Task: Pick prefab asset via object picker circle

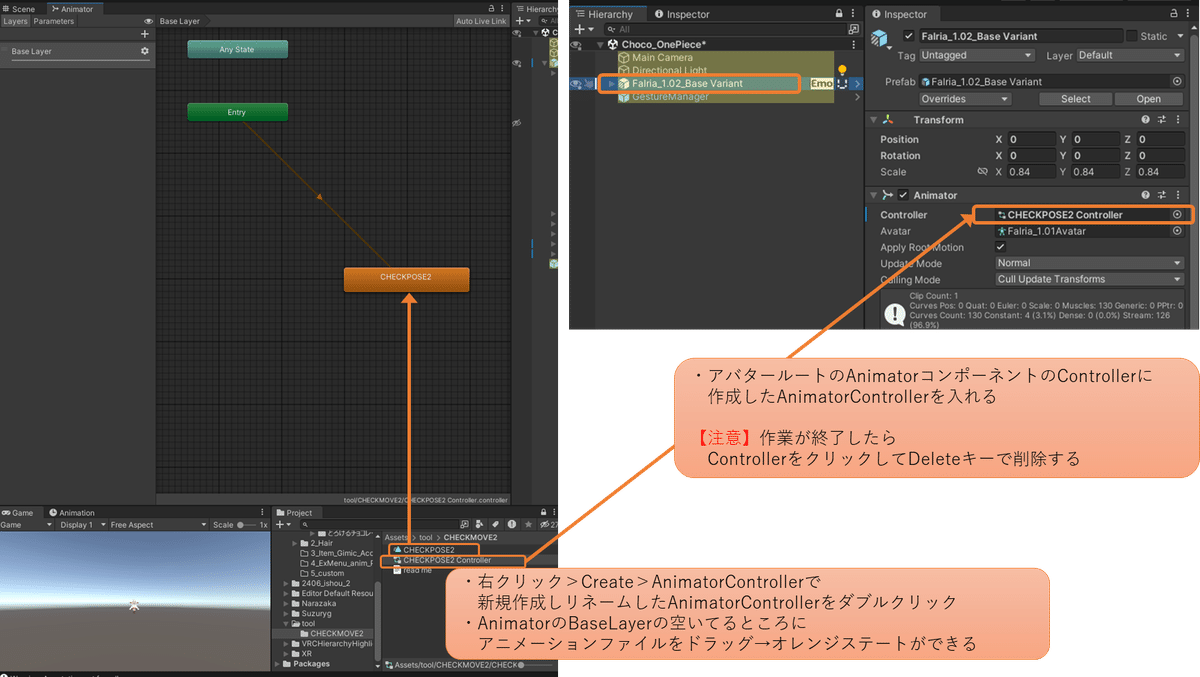Action: (1177, 82)
